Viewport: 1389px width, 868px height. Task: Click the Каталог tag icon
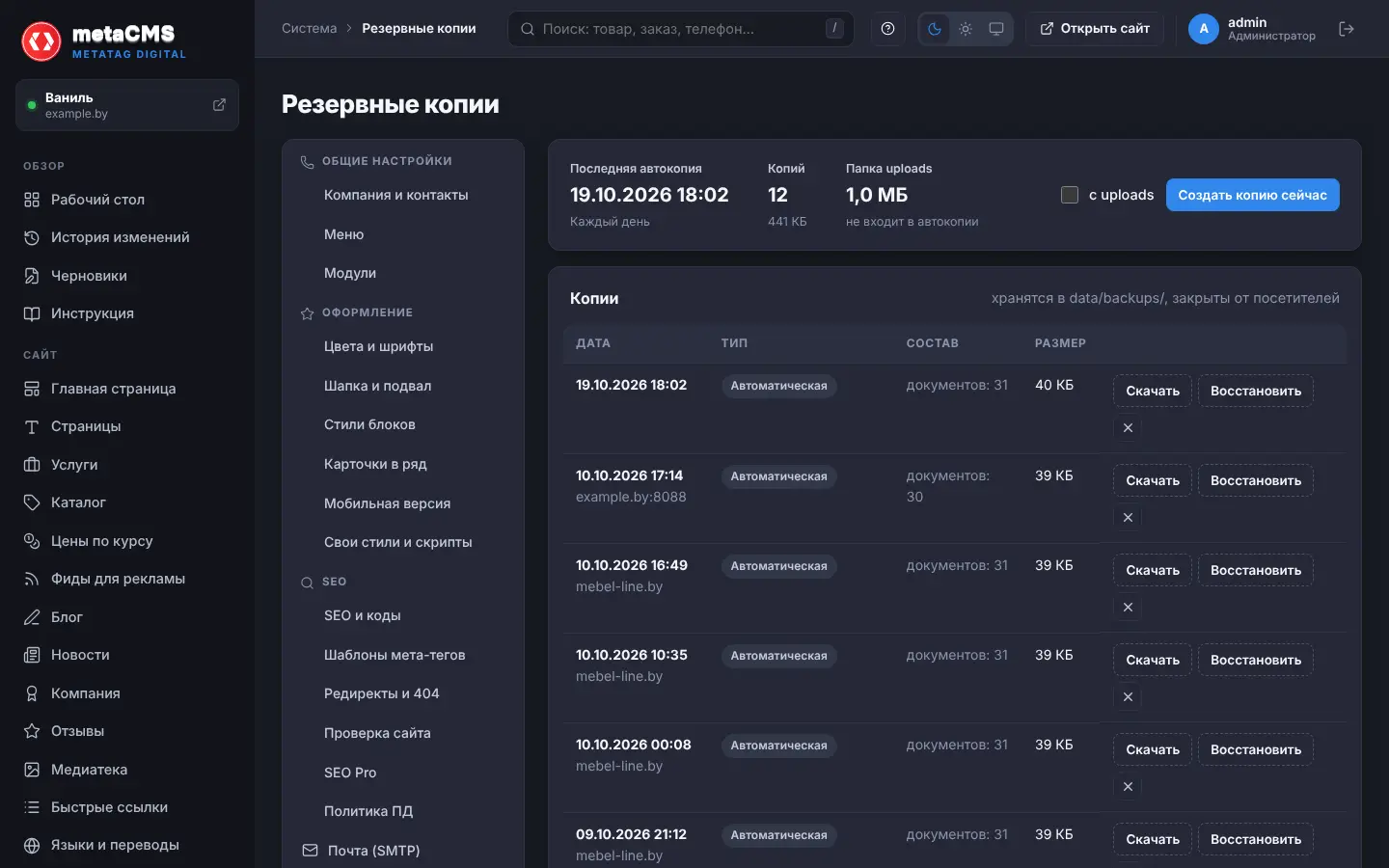tap(32, 502)
